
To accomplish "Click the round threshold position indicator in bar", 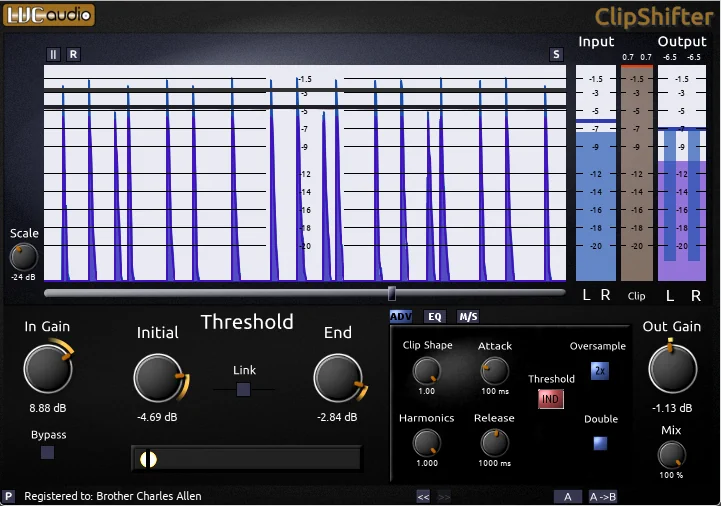I will tap(148, 459).
